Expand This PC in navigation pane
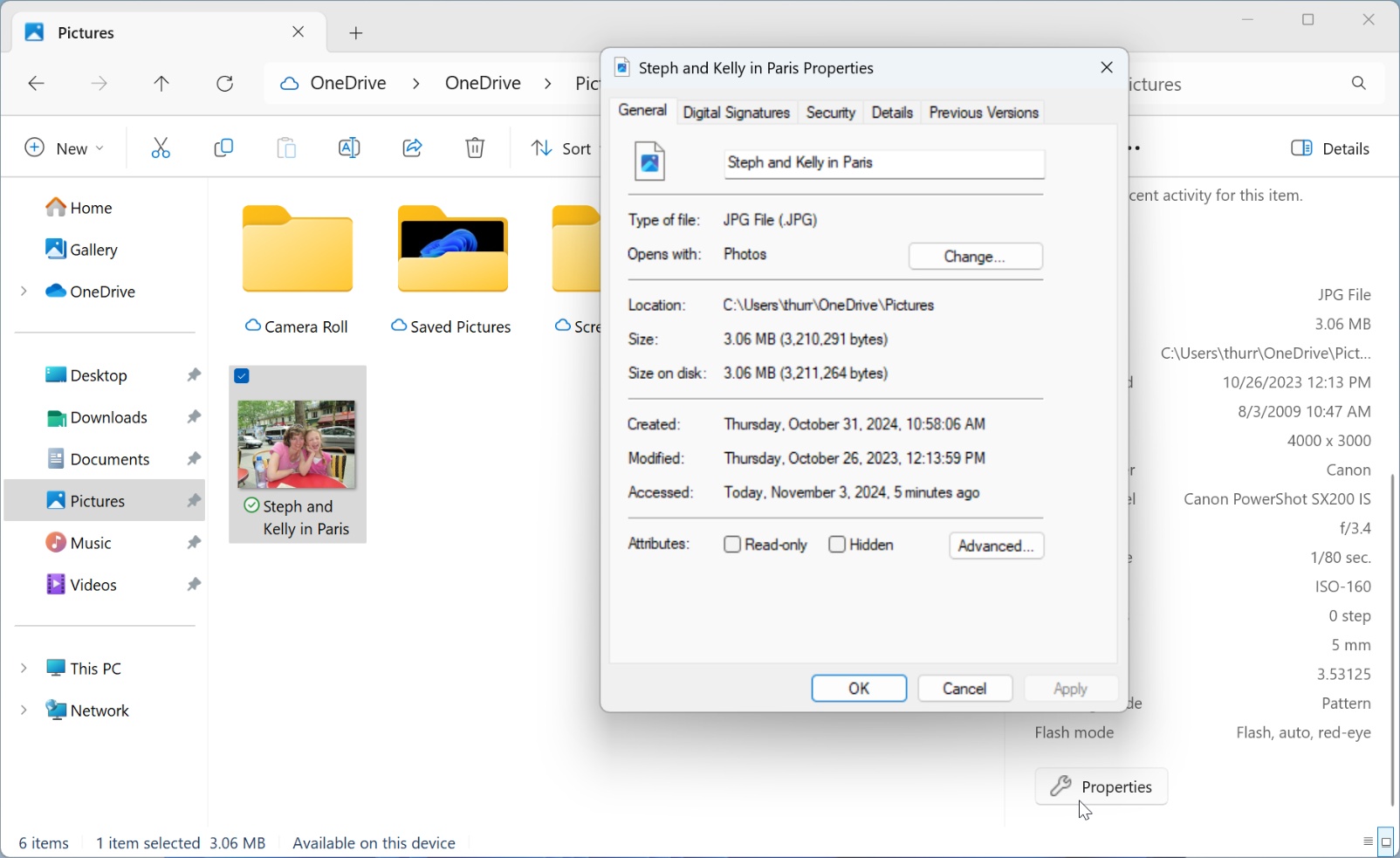Image resolution: width=1400 pixels, height=858 pixels. [24, 669]
